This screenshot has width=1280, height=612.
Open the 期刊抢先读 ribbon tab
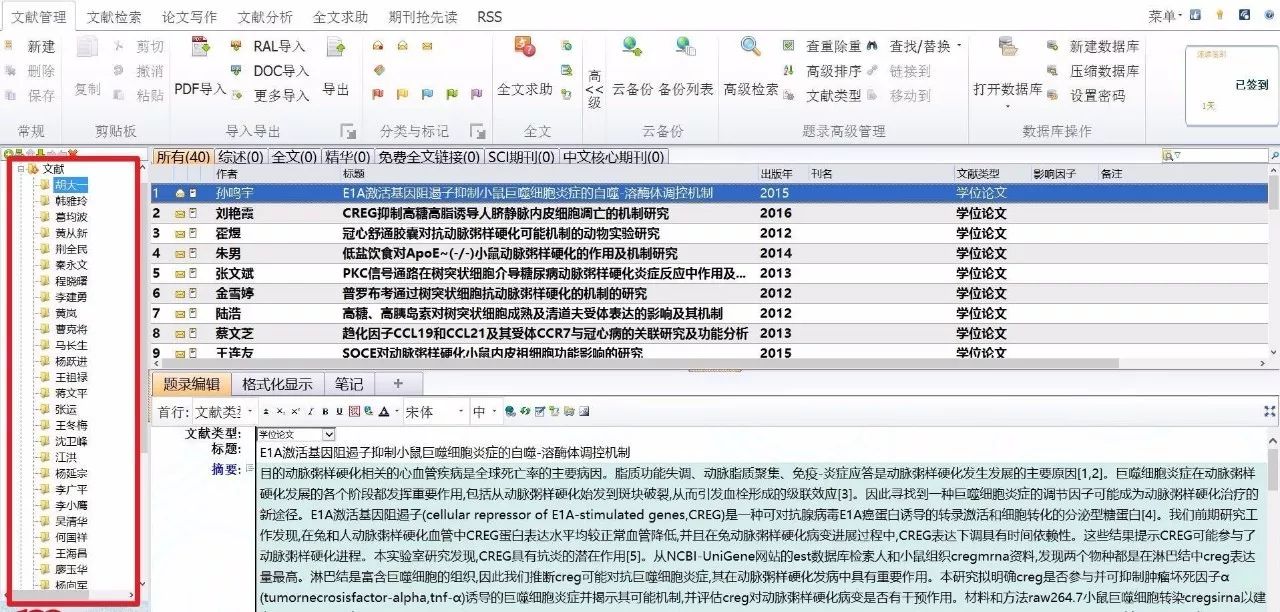423,17
